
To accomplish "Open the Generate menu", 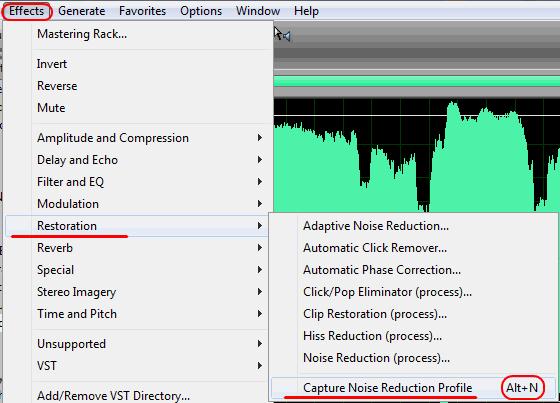I will pos(81,11).
